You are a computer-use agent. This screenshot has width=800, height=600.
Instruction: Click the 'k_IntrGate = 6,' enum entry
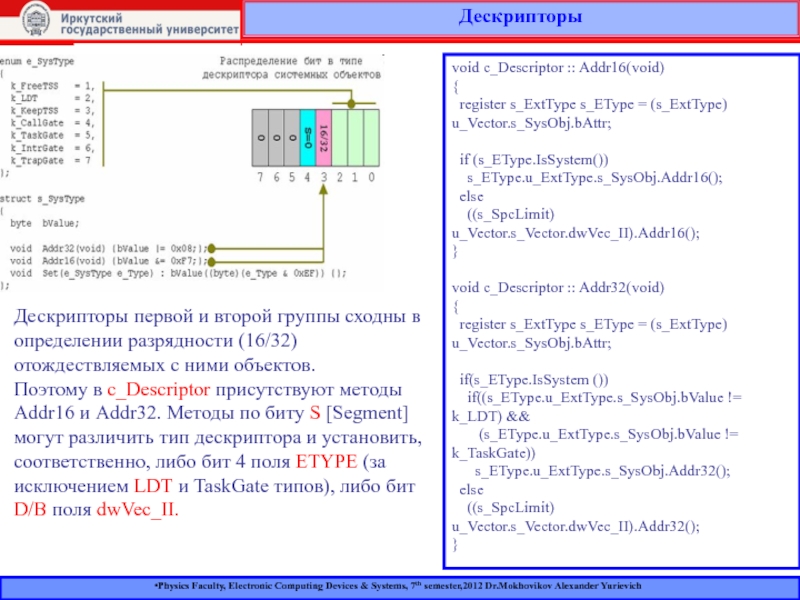pos(52,148)
